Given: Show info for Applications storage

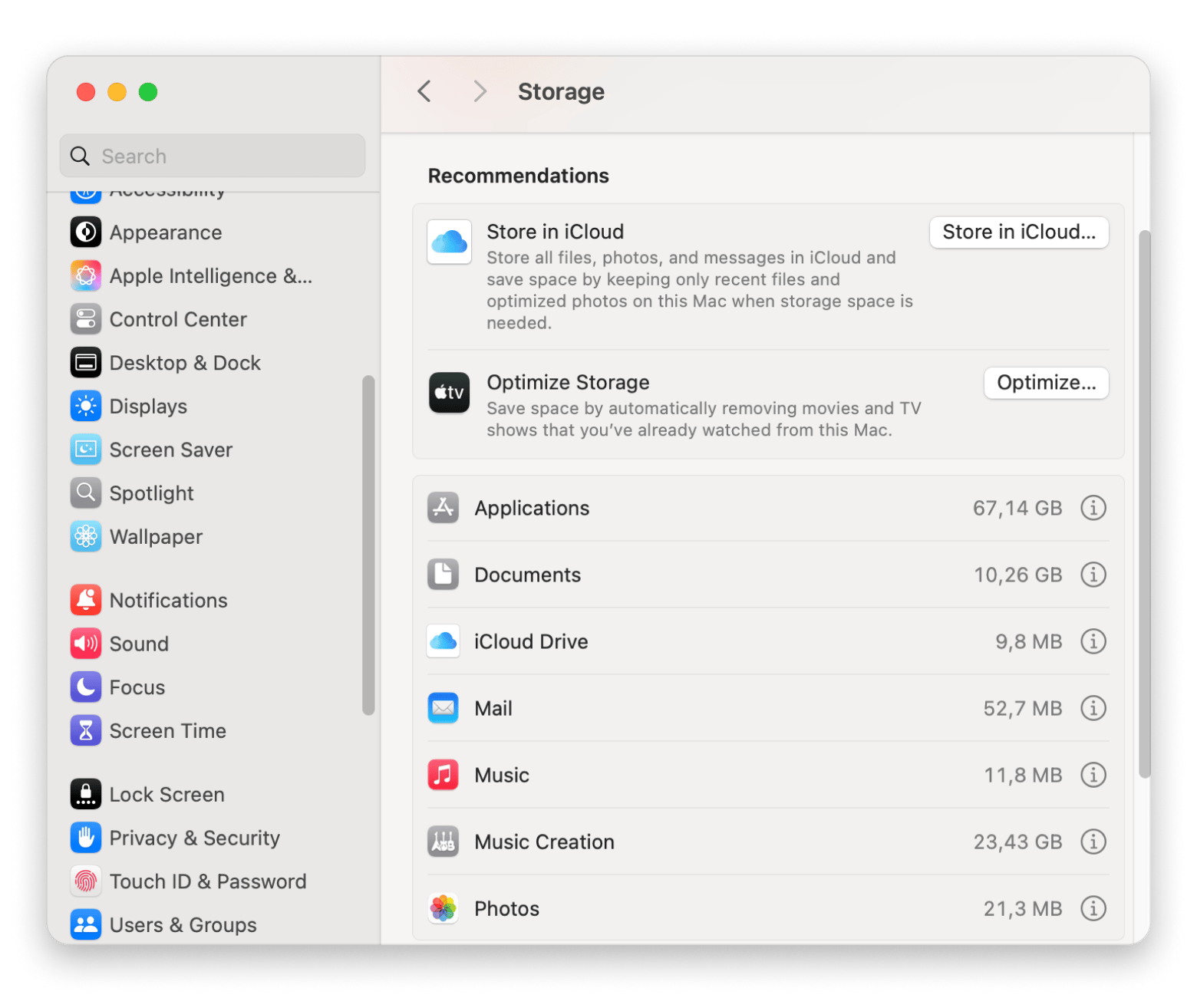Looking at the screenshot, I should tap(1093, 508).
